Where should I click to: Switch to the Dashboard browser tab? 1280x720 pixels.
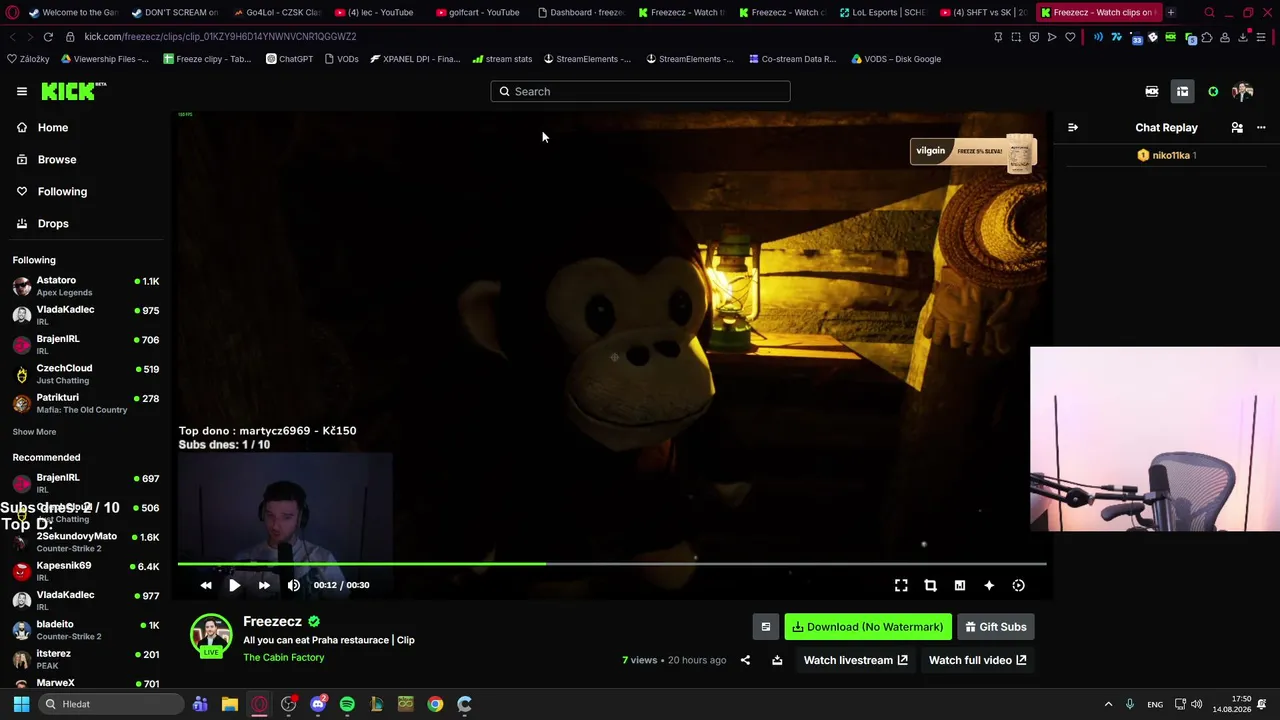pyautogui.click(x=580, y=12)
